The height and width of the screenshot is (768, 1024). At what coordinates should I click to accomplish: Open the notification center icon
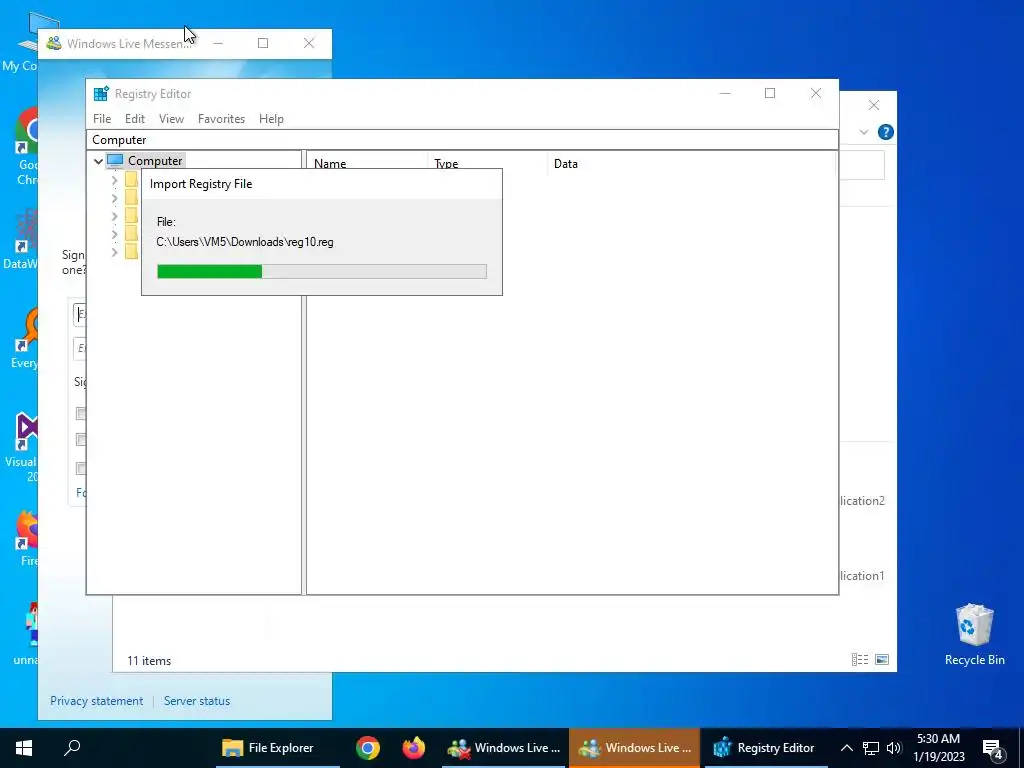click(993, 749)
